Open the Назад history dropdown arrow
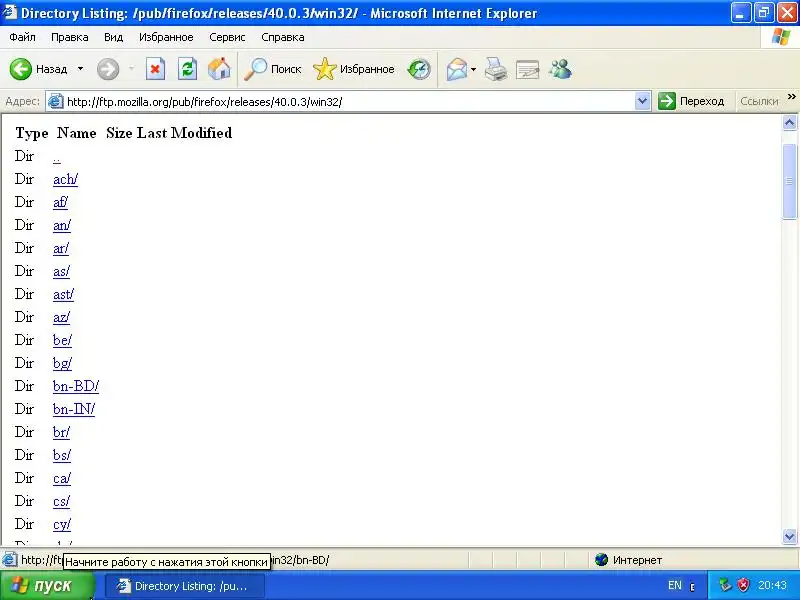The height and width of the screenshot is (600, 800). (x=80, y=69)
